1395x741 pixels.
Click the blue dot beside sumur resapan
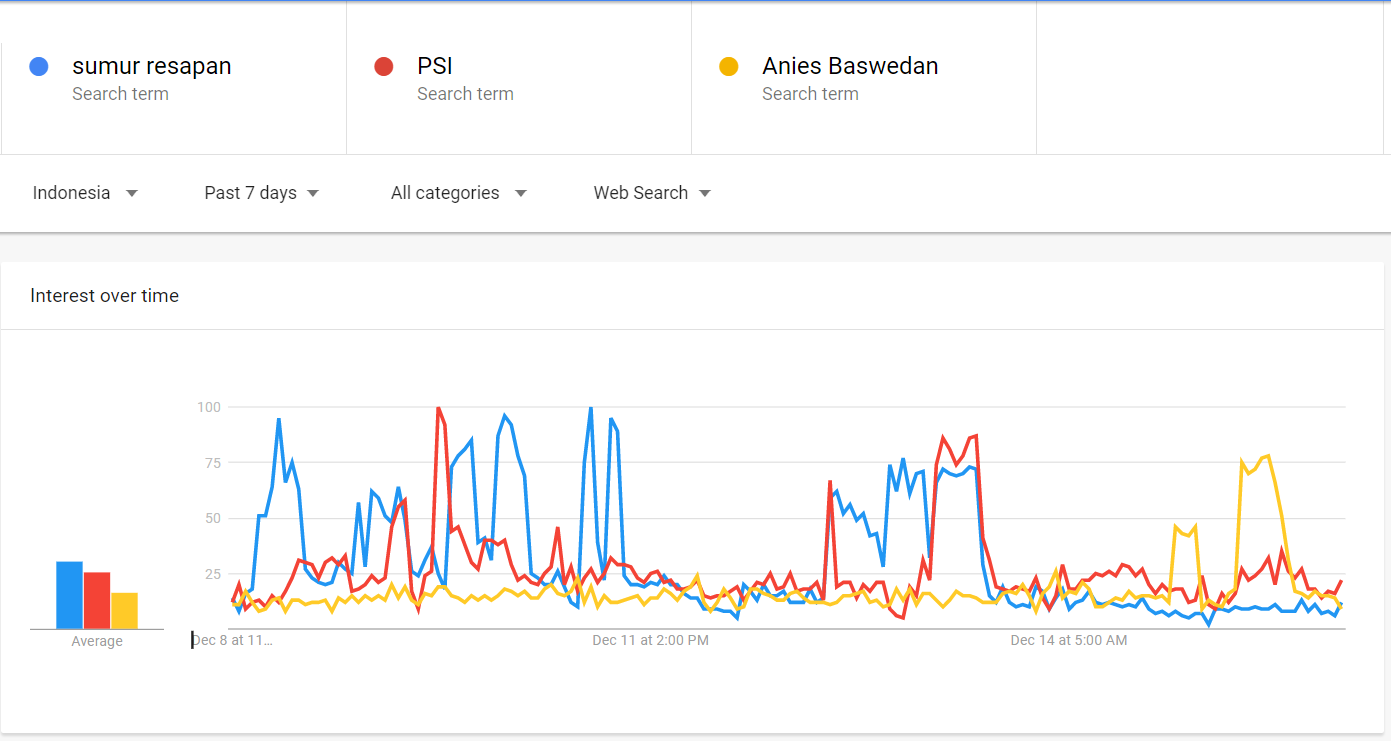pos(39,67)
